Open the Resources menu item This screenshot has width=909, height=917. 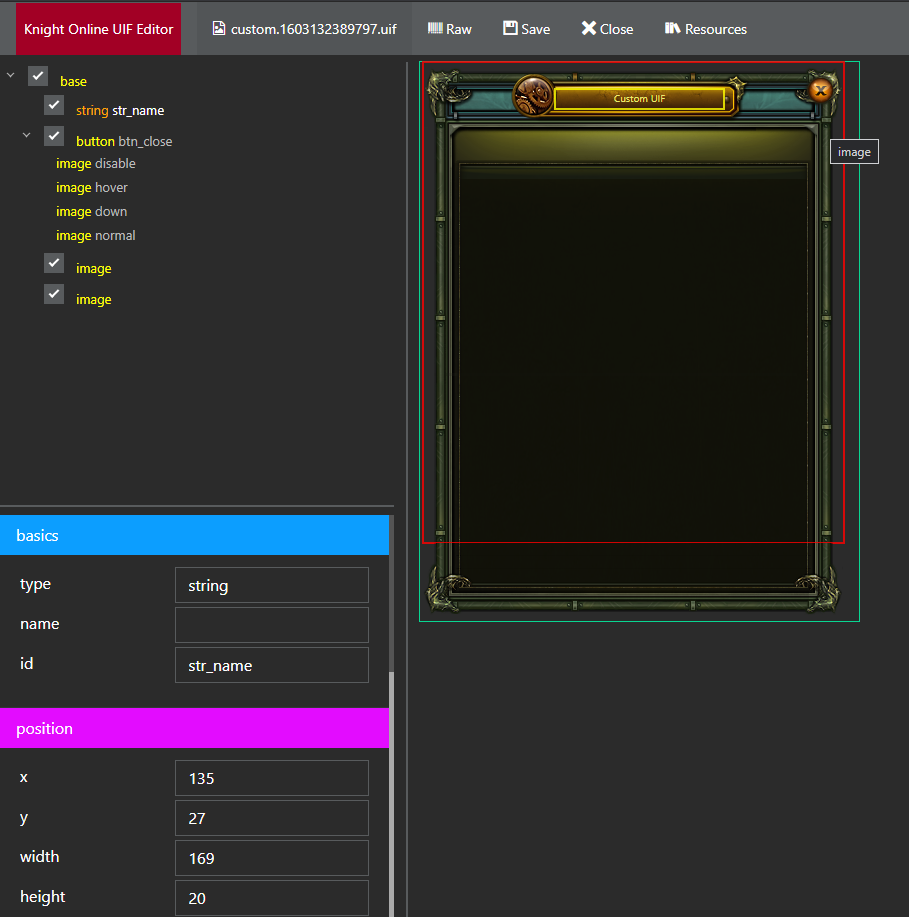click(705, 29)
